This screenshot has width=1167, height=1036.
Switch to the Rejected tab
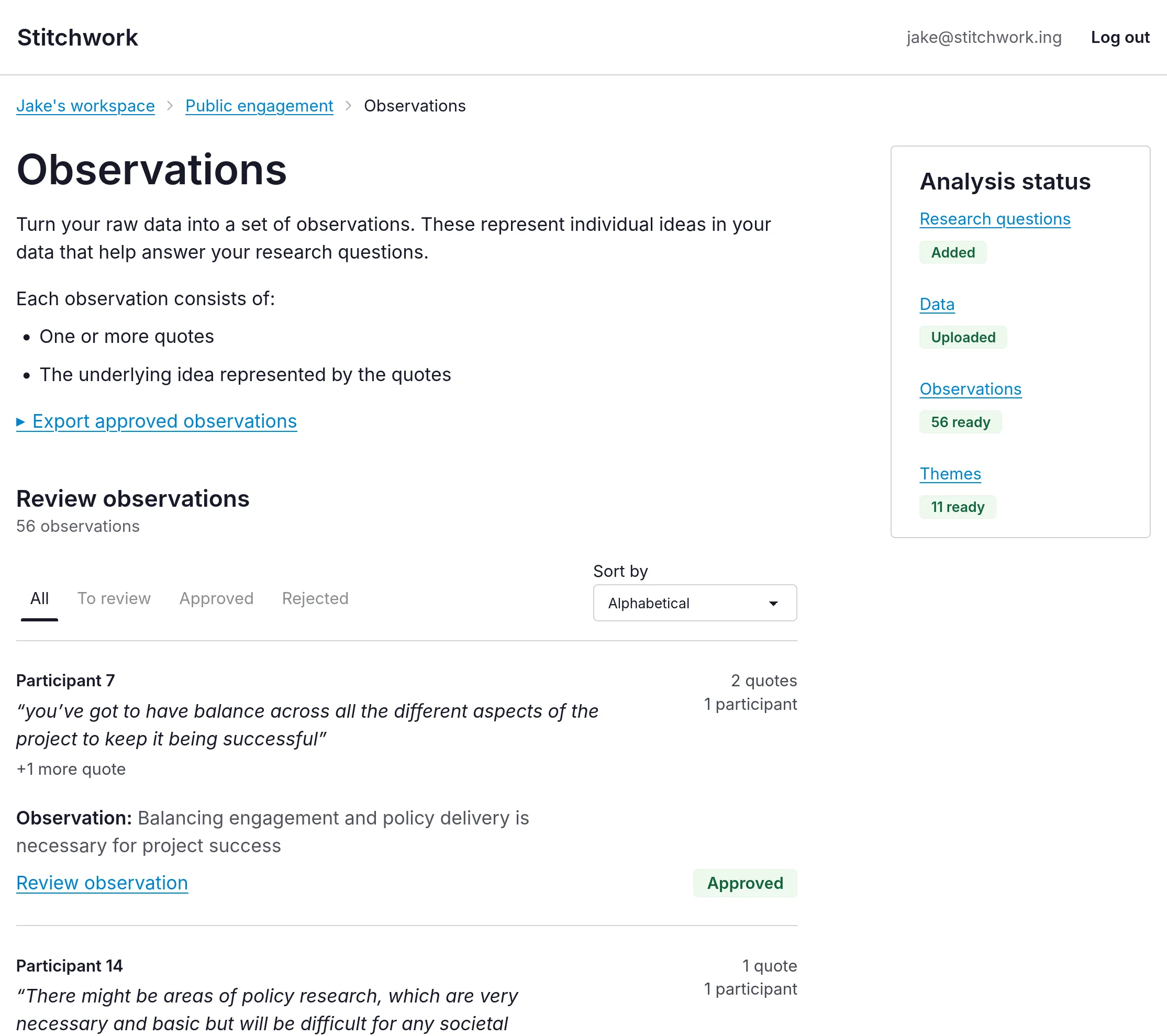(315, 599)
